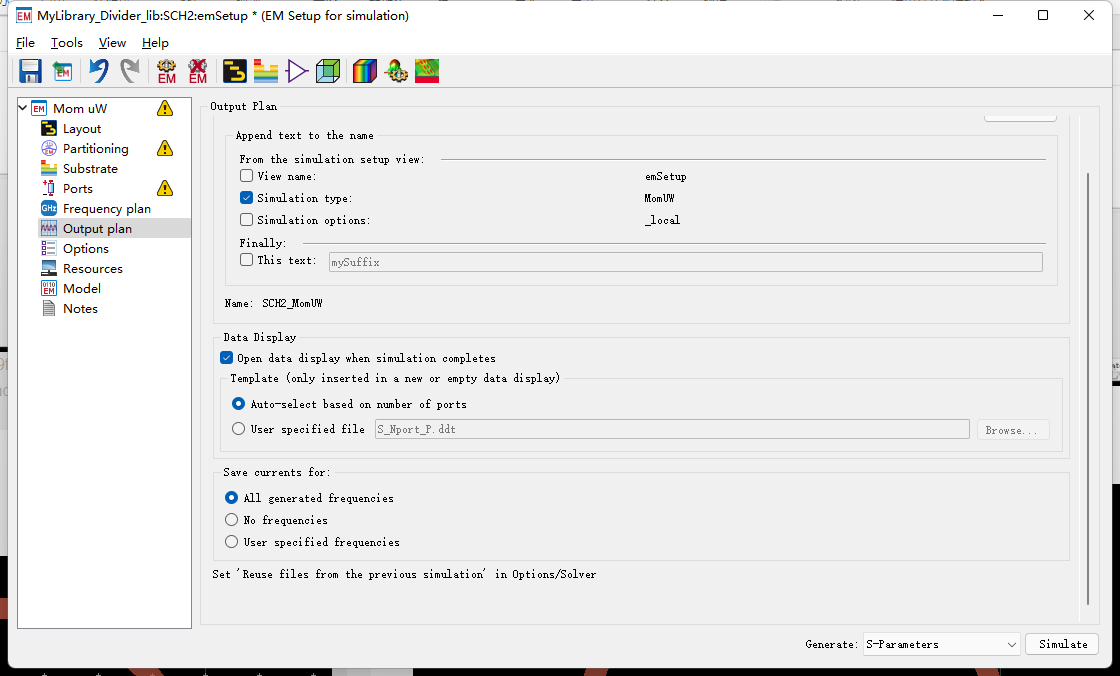This screenshot has height=676, width=1120.
Task: Select Options in the sidebar tree
Action: coord(86,249)
